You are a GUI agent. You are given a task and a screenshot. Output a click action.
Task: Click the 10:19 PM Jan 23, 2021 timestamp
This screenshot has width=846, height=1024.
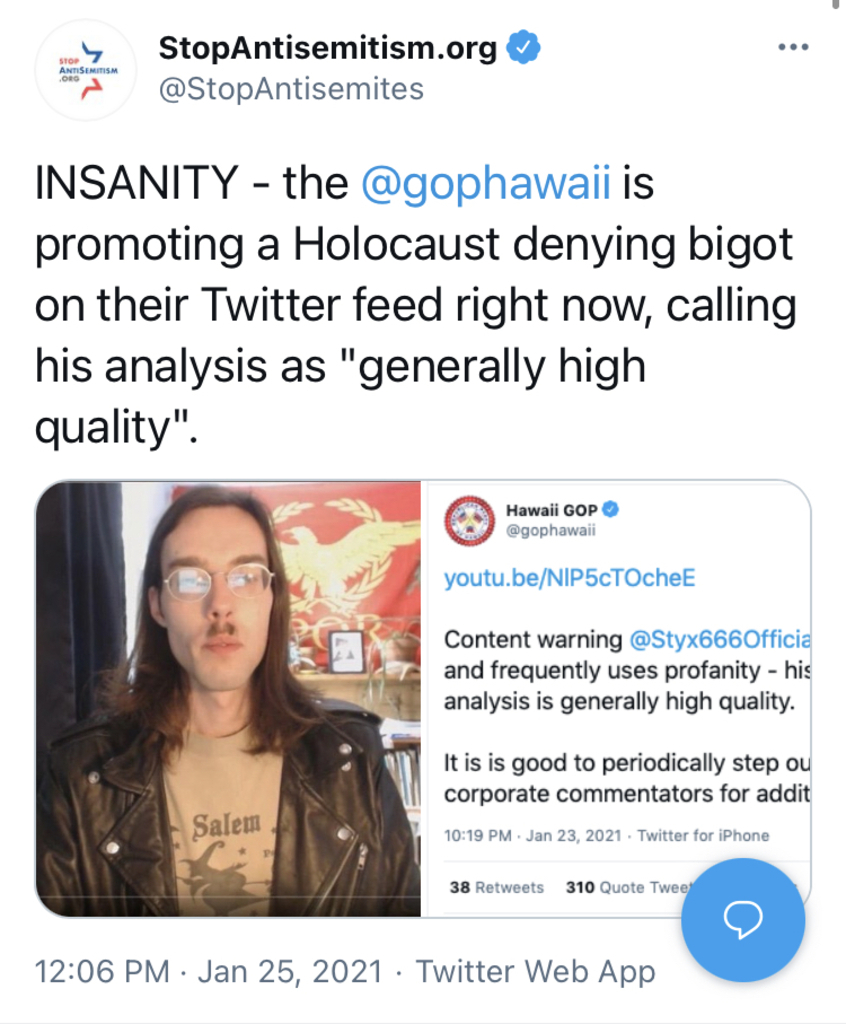click(x=532, y=836)
